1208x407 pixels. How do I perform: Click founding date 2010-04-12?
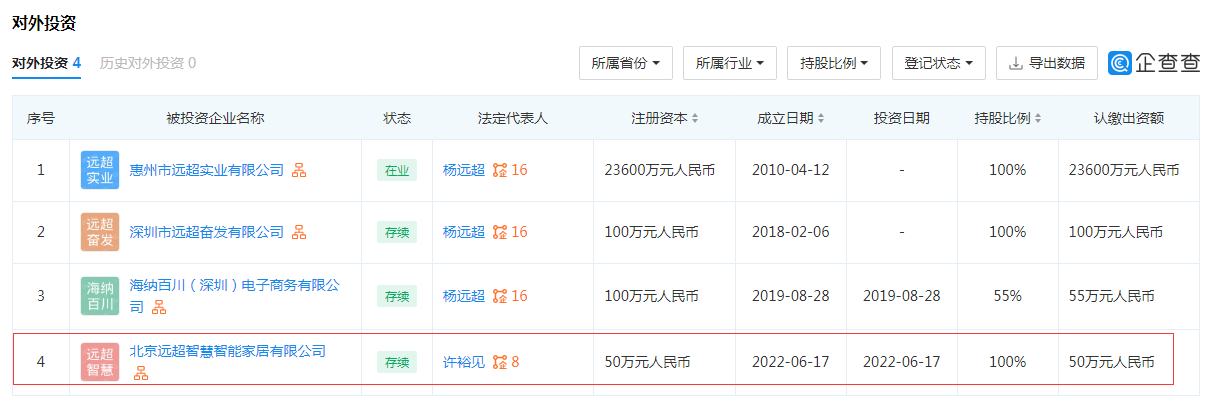click(x=791, y=170)
